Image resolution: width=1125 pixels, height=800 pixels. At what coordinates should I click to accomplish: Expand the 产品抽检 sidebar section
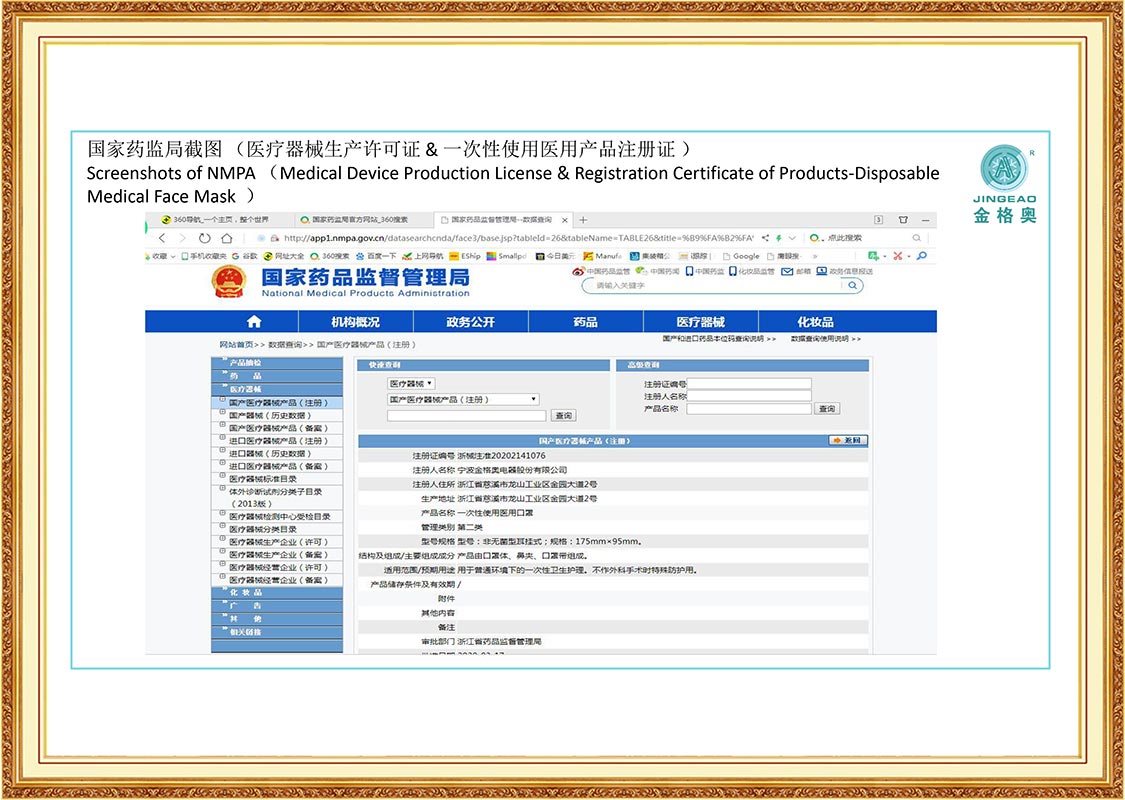click(x=277, y=363)
